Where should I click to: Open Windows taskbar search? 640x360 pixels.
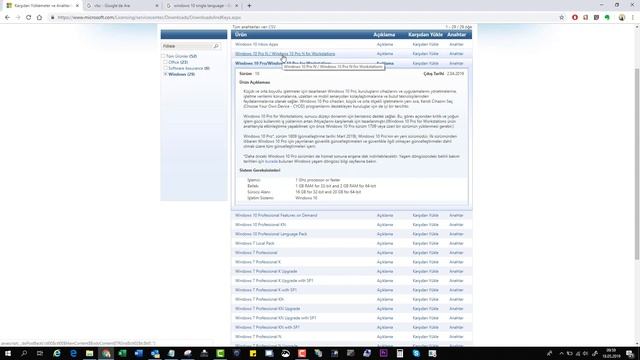(x=24, y=353)
